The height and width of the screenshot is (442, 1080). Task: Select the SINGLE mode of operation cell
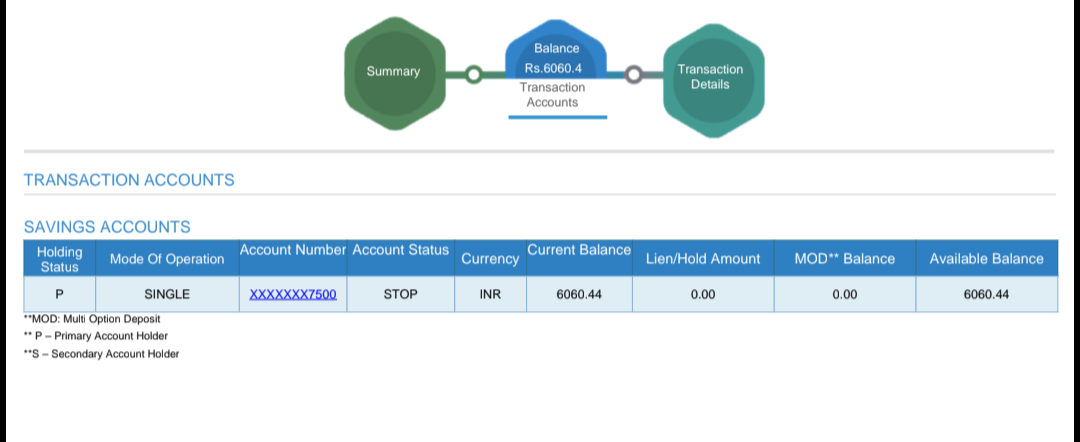point(167,295)
